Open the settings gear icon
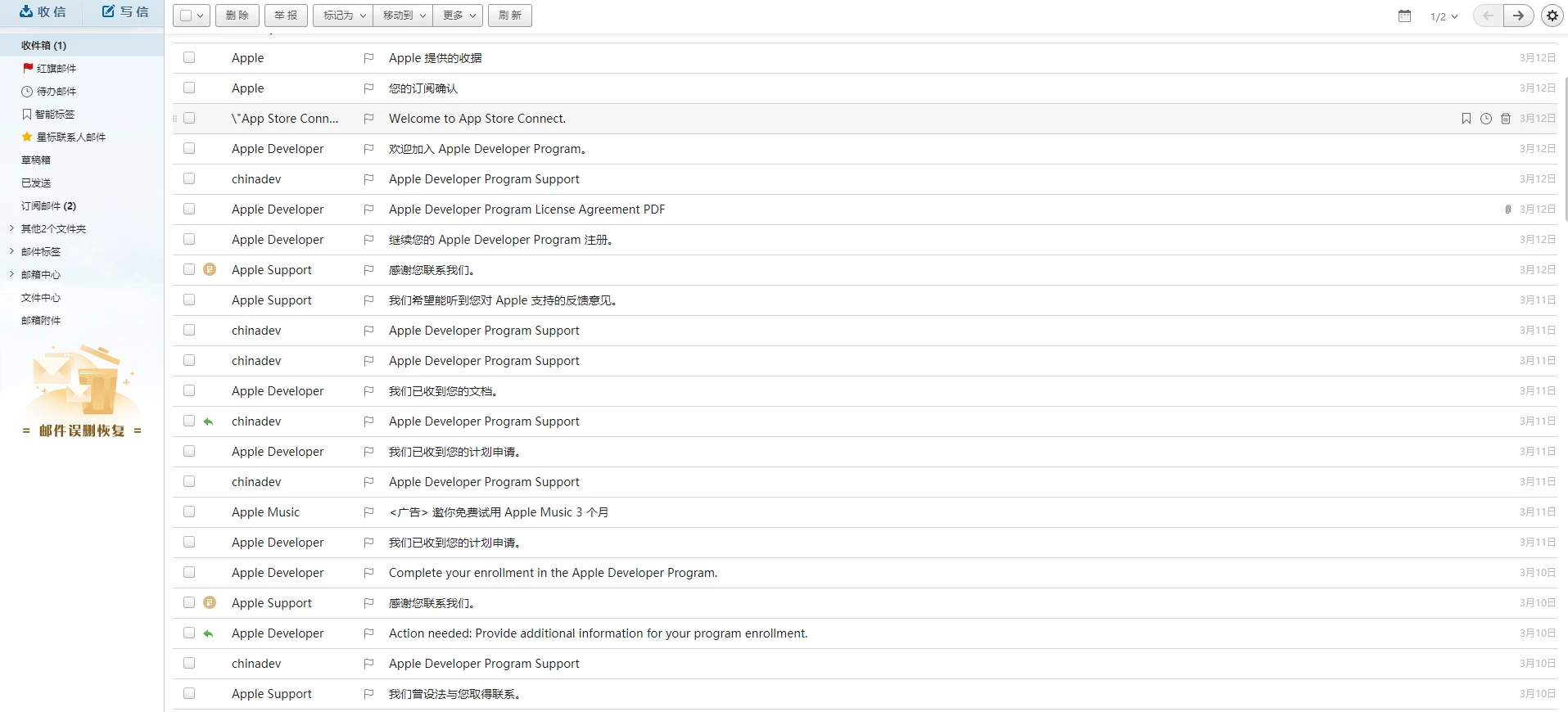Image resolution: width=1568 pixels, height=712 pixels. click(x=1552, y=16)
